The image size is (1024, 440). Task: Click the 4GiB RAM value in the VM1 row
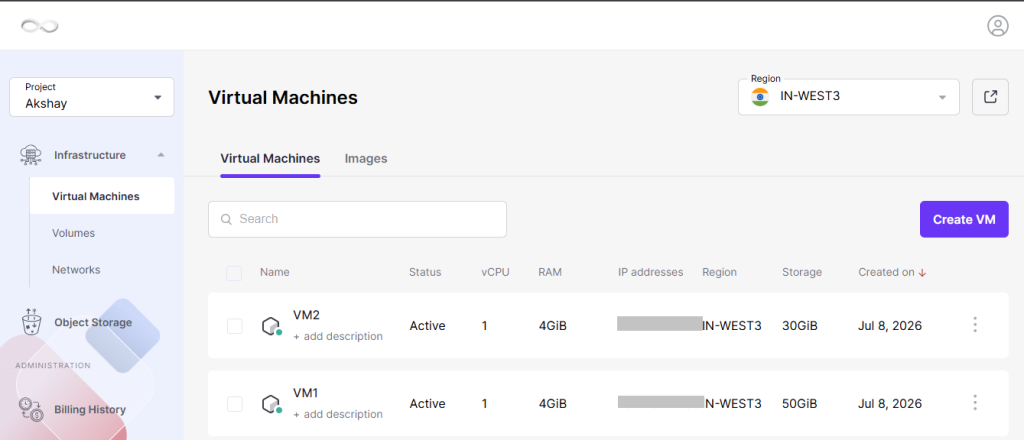pyautogui.click(x=552, y=404)
